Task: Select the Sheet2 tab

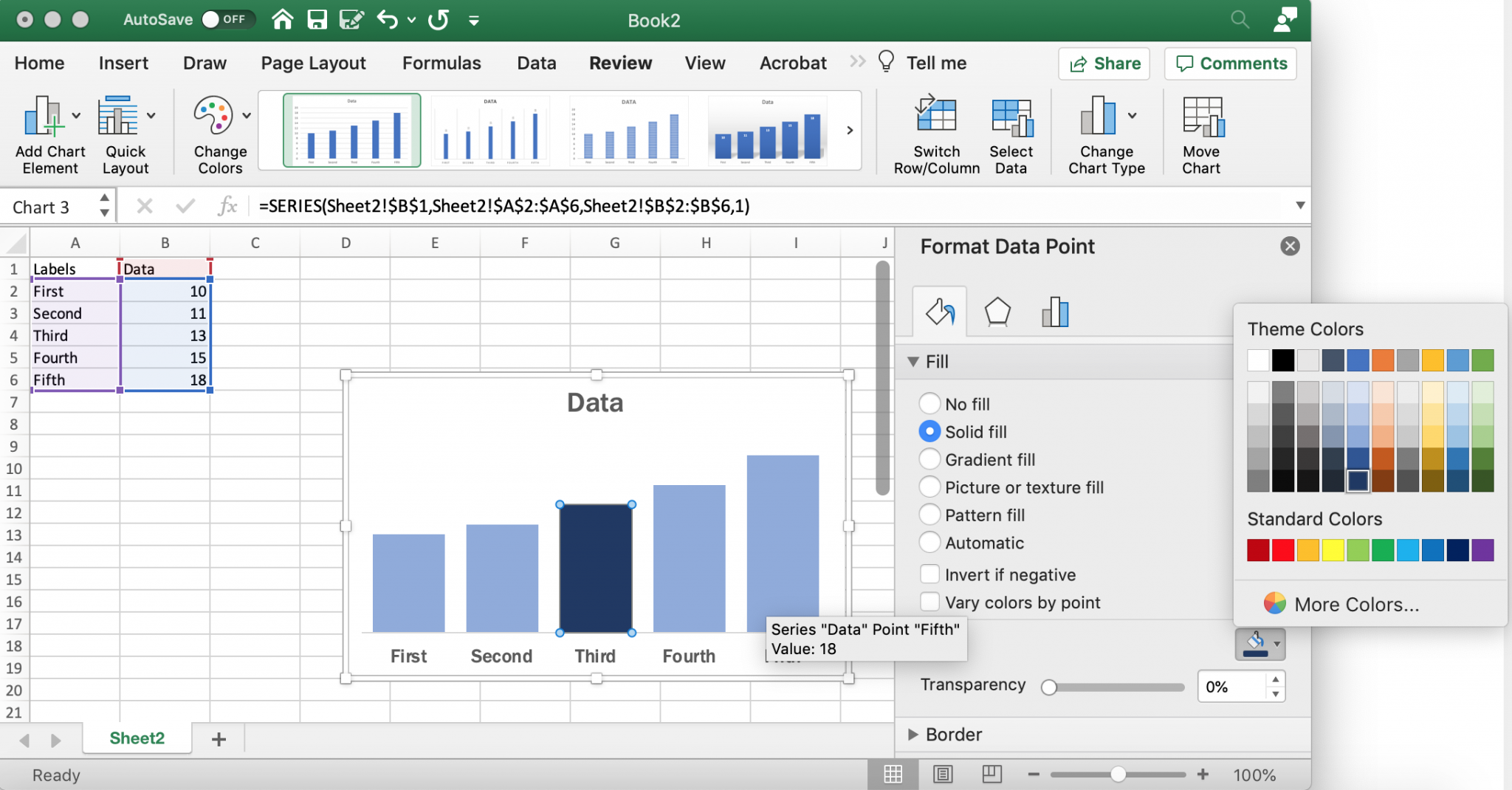Action: pos(137,738)
